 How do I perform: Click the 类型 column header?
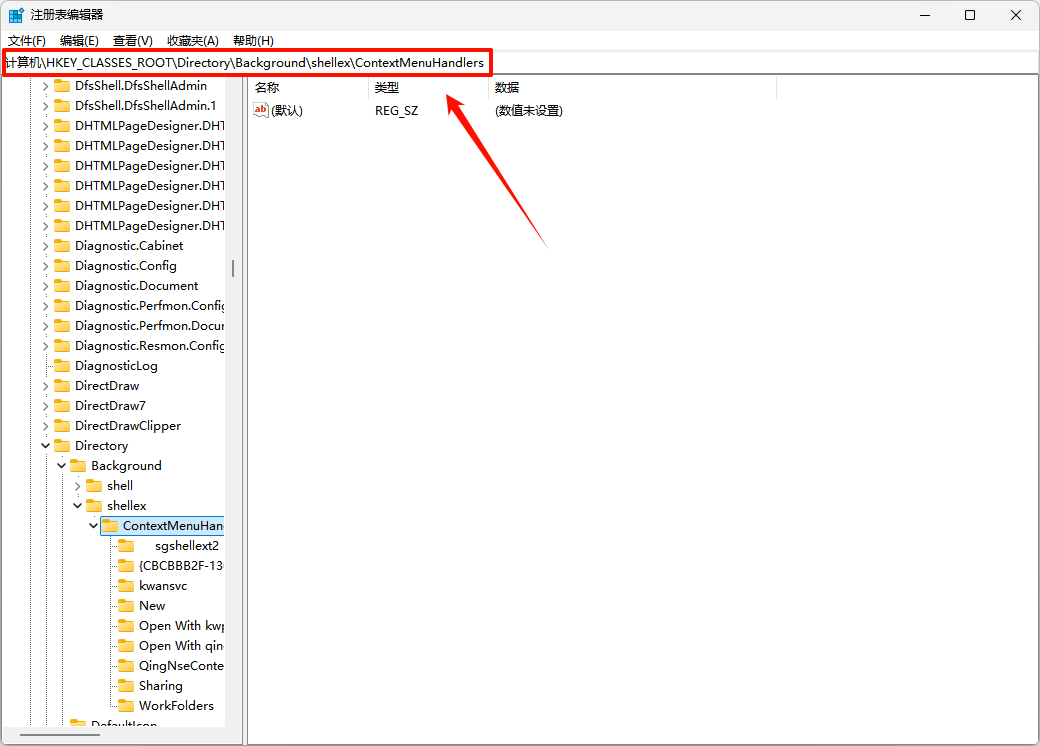click(387, 88)
